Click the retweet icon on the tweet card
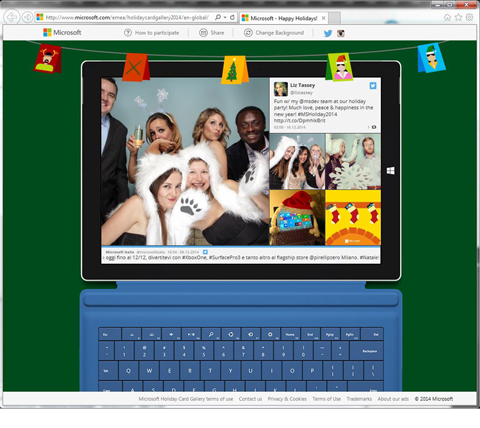Viewport: 480px width, 428px height. [374, 127]
